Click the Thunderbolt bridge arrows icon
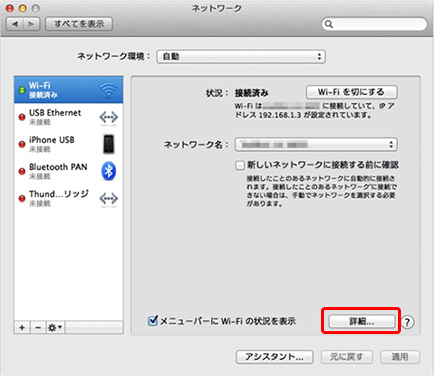Viewport: 435px width, 376px height. point(109,199)
